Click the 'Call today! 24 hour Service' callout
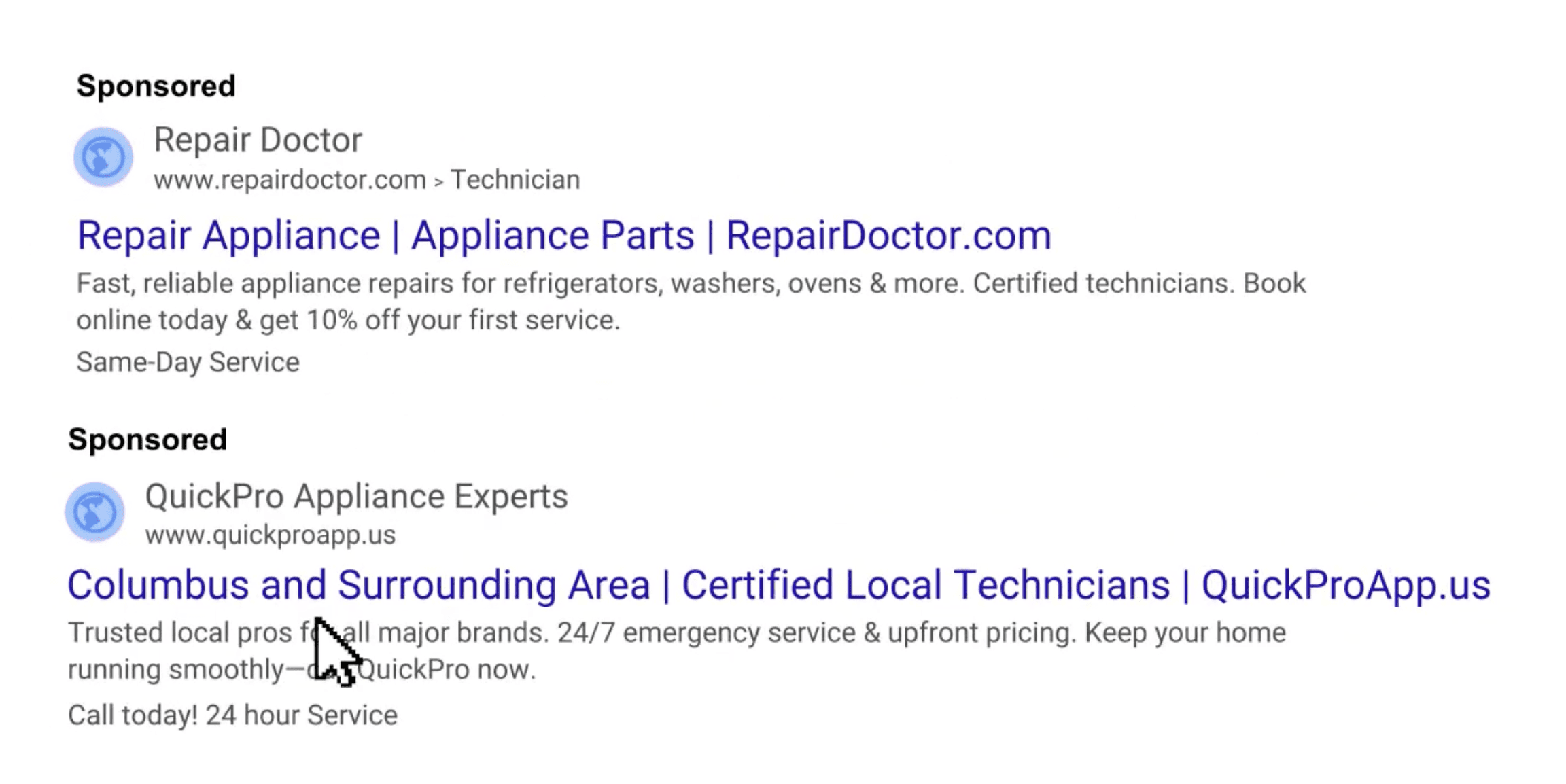 click(232, 715)
